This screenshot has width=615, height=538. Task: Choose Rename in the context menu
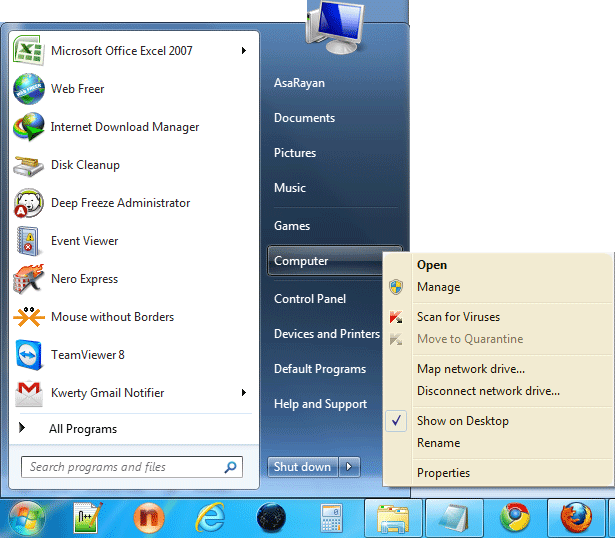point(439,443)
